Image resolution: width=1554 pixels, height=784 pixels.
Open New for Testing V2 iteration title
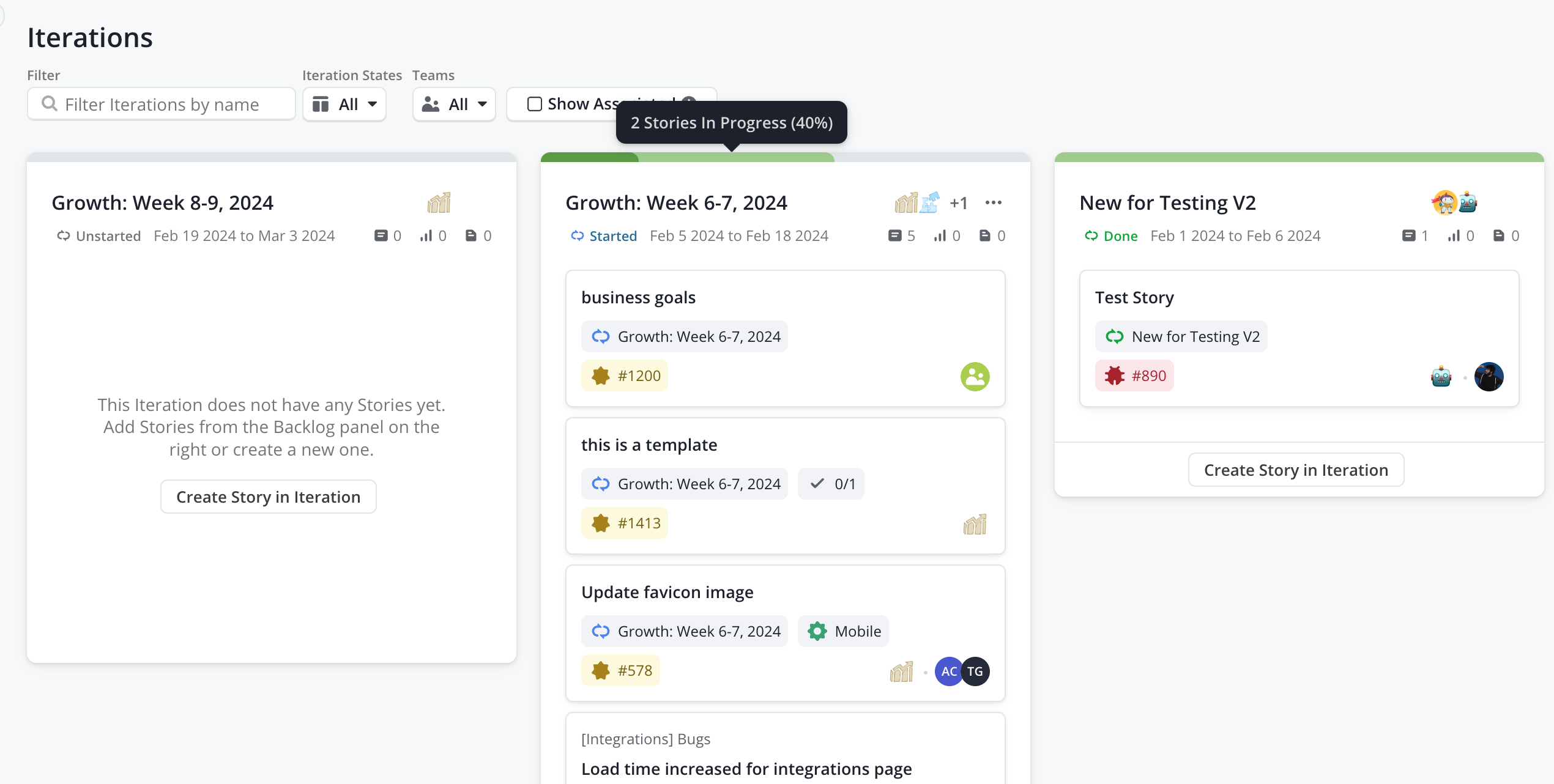(1167, 202)
